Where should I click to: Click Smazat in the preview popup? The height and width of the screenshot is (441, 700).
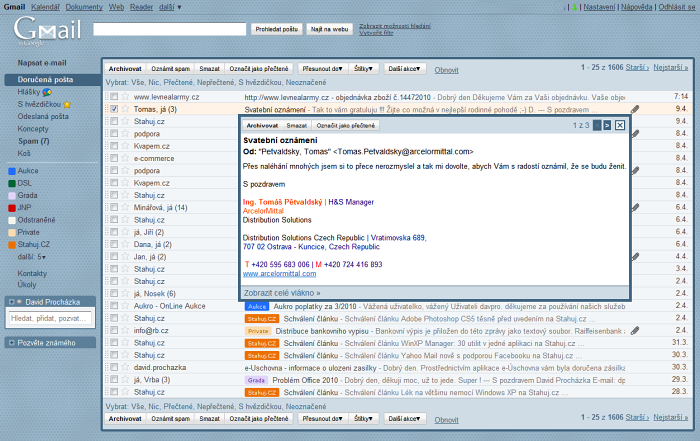coord(296,125)
